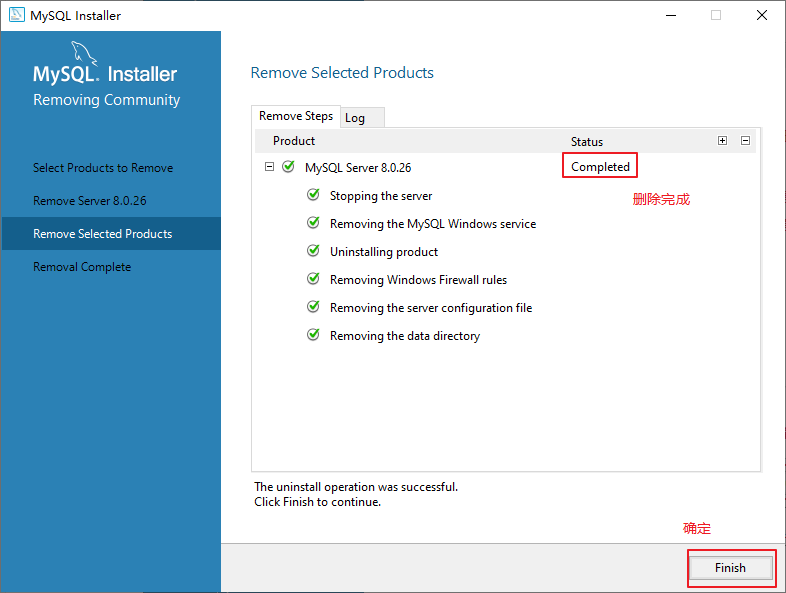
Task: Select Removing Windows Firewall rules row
Action: coord(418,280)
